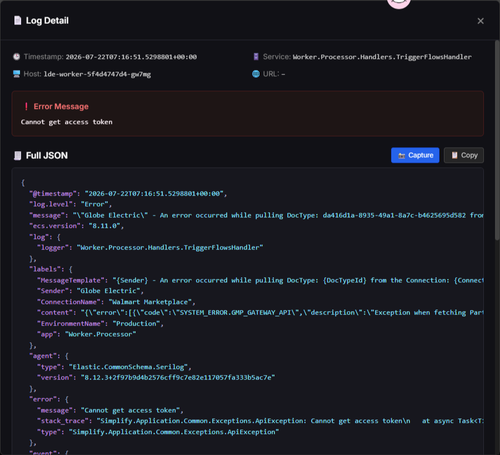The image size is (500, 455).
Task: Click the Service icon
Action: (x=256, y=57)
